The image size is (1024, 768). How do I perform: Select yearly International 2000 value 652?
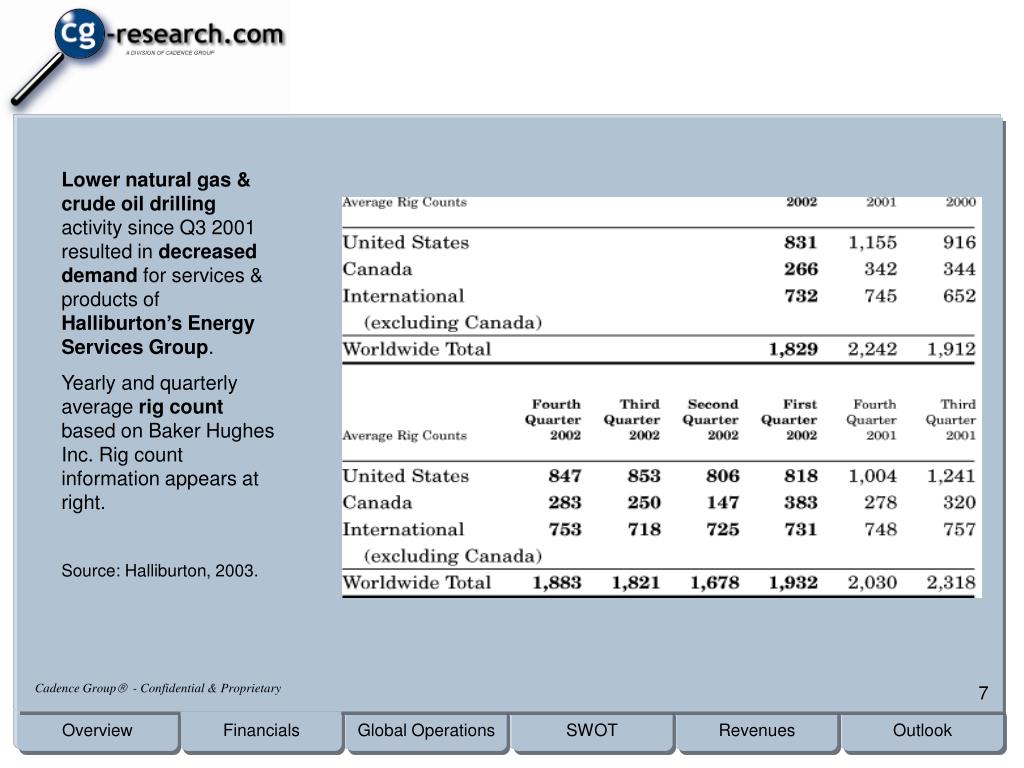959,296
